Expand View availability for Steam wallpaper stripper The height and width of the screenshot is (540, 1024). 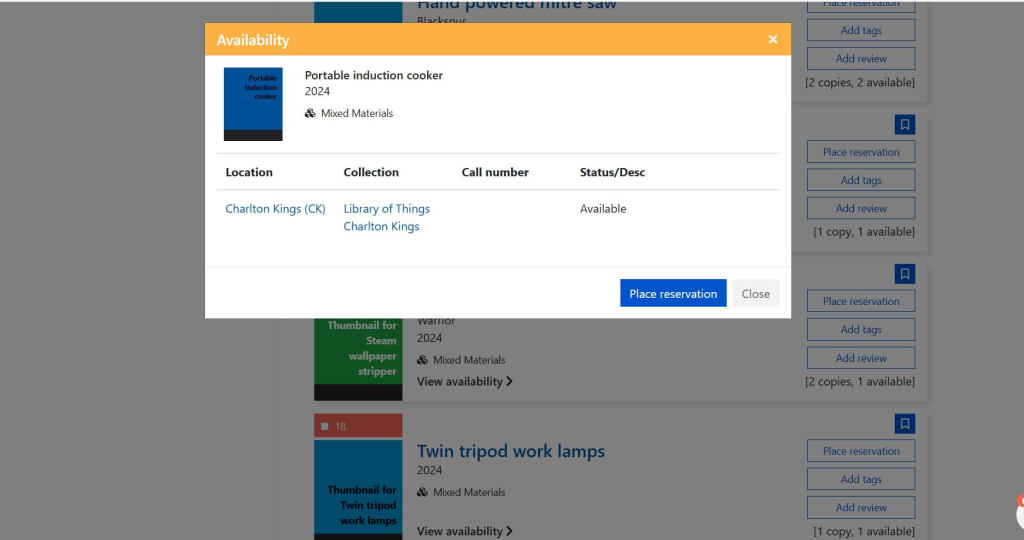464,382
